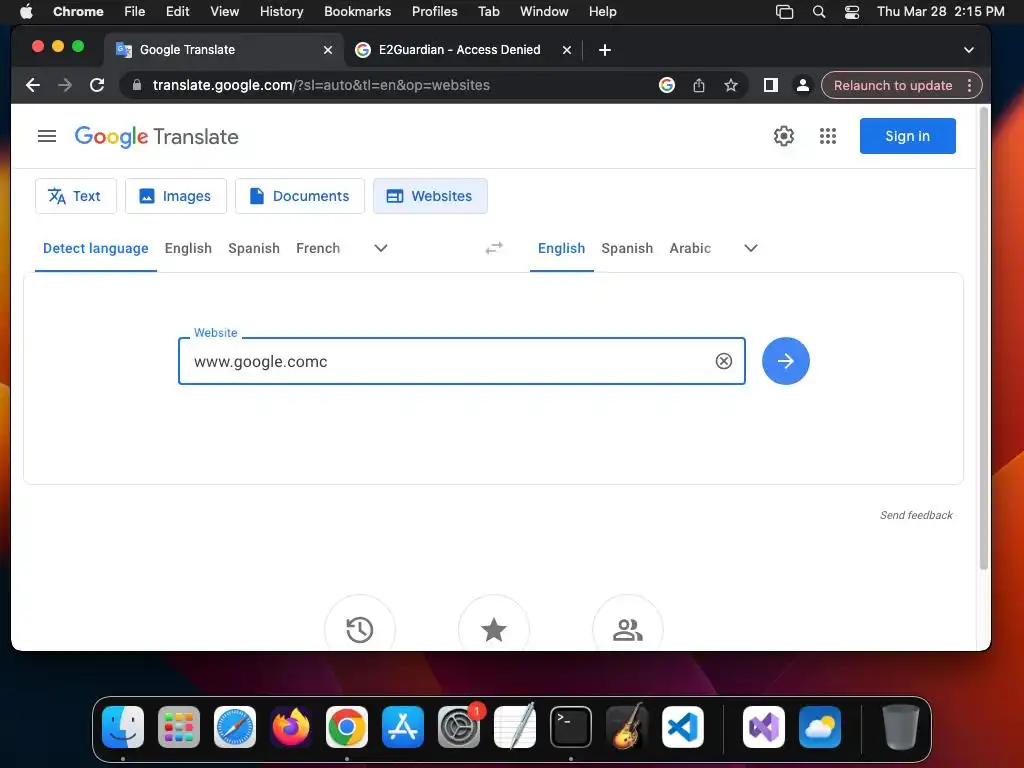The height and width of the screenshot is (768, 1024).
Task: Expand more source languages
Action: [381, 248]
